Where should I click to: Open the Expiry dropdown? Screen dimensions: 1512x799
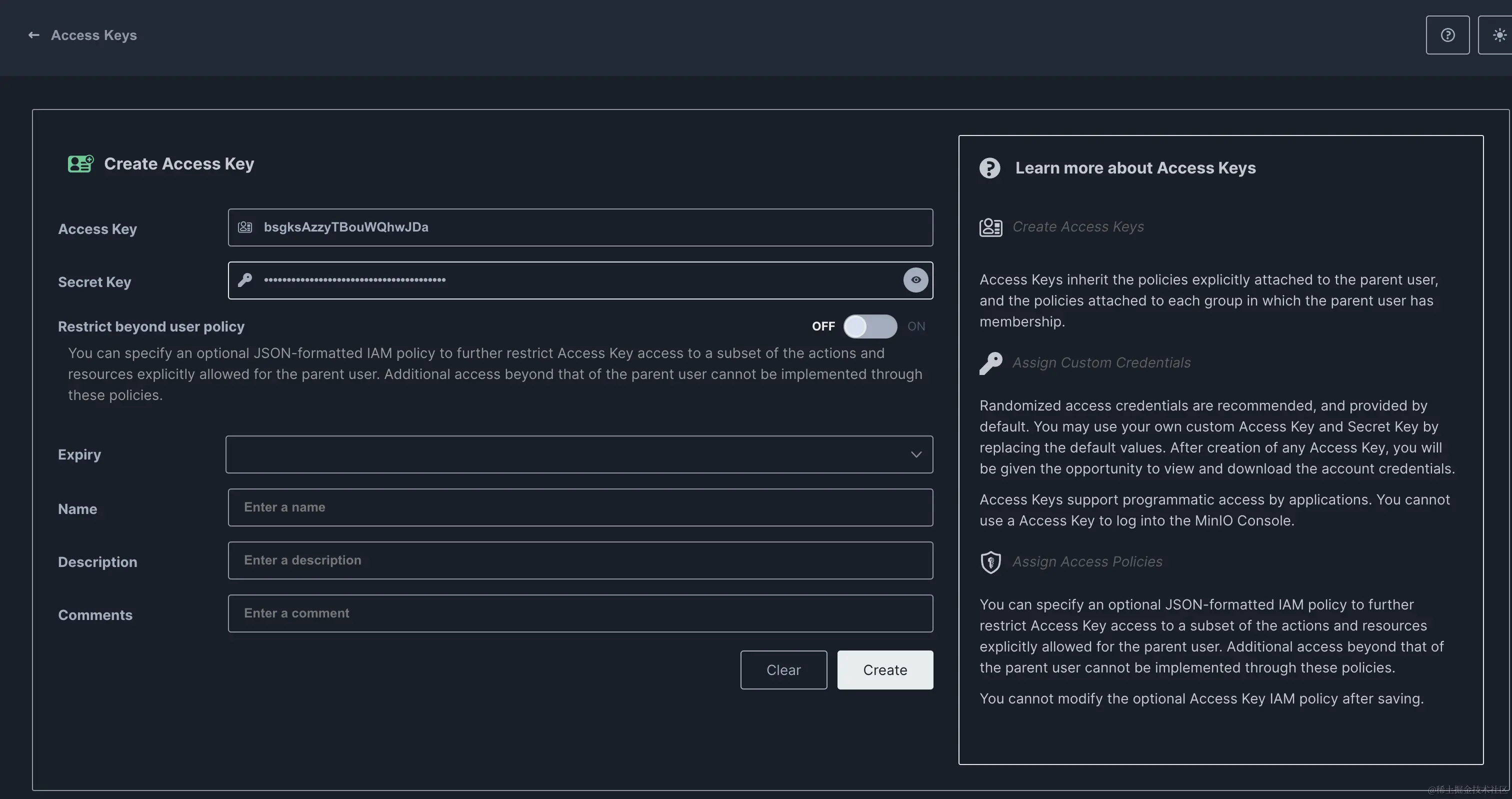coord(579,454)
